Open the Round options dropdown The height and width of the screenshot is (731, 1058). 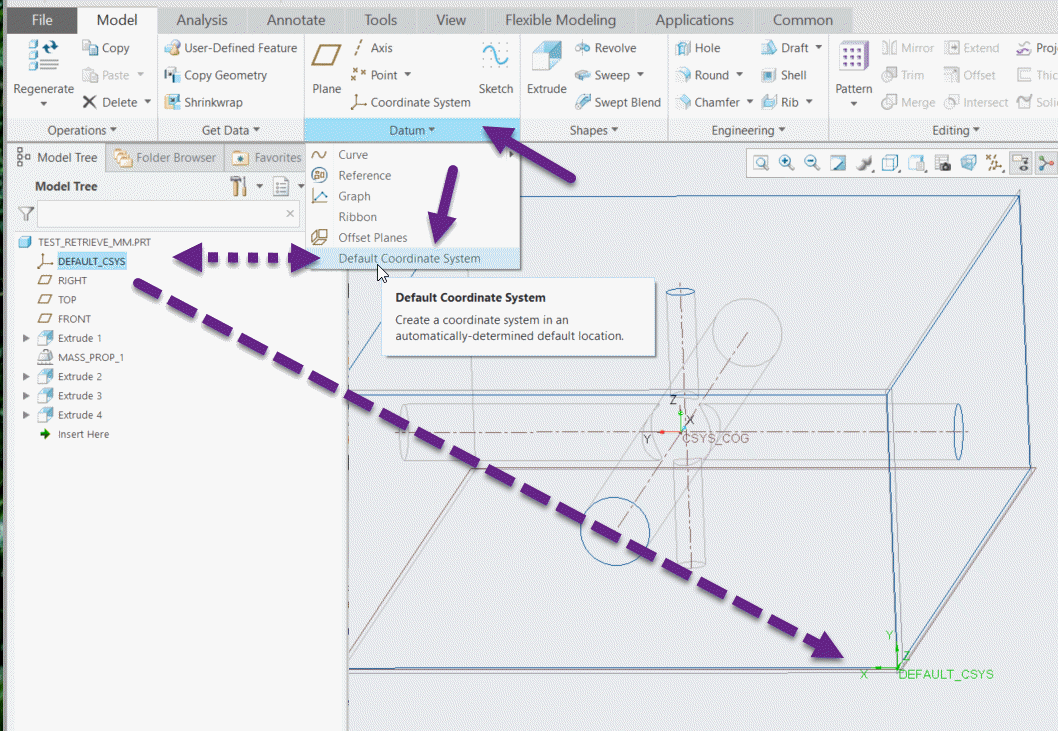739,75
